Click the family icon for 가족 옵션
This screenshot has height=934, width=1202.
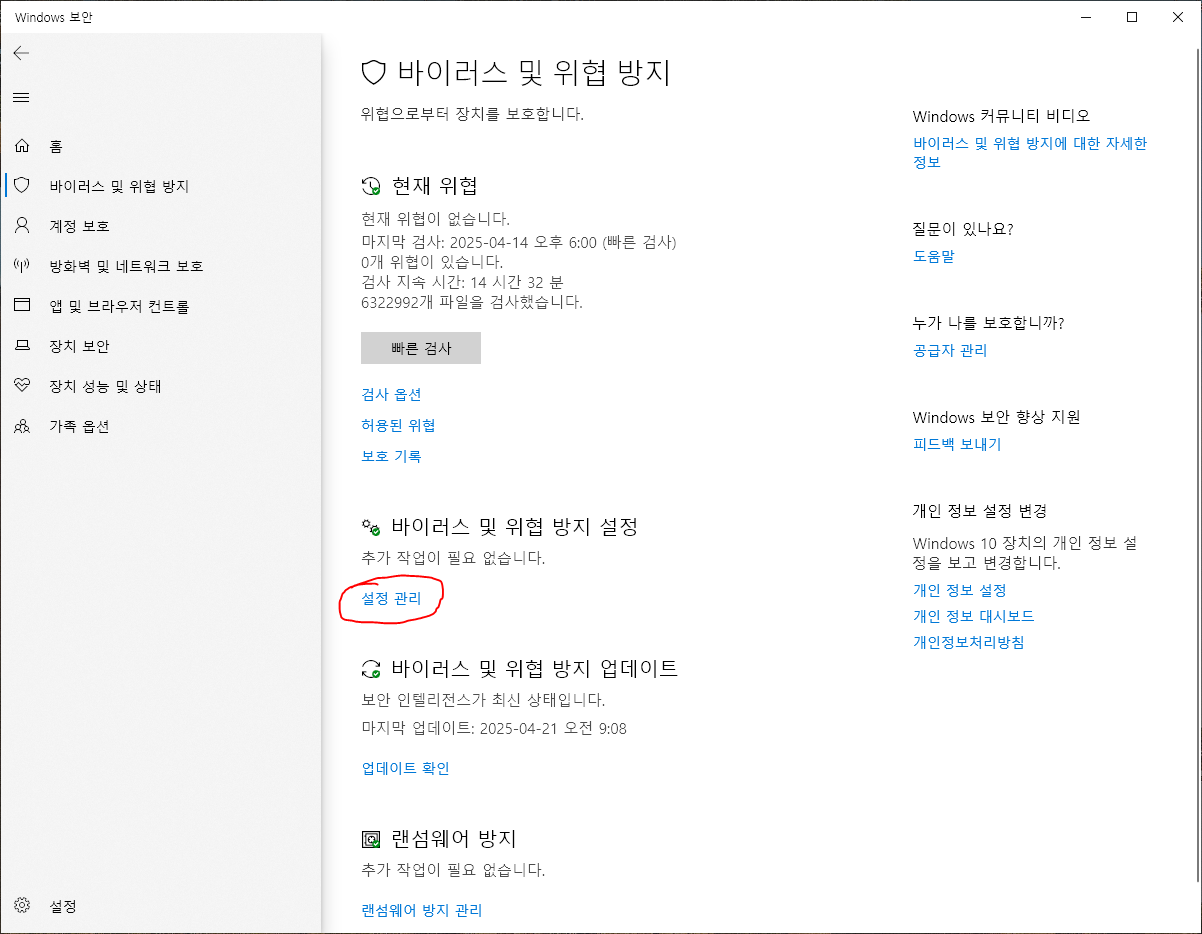[22, 426]
